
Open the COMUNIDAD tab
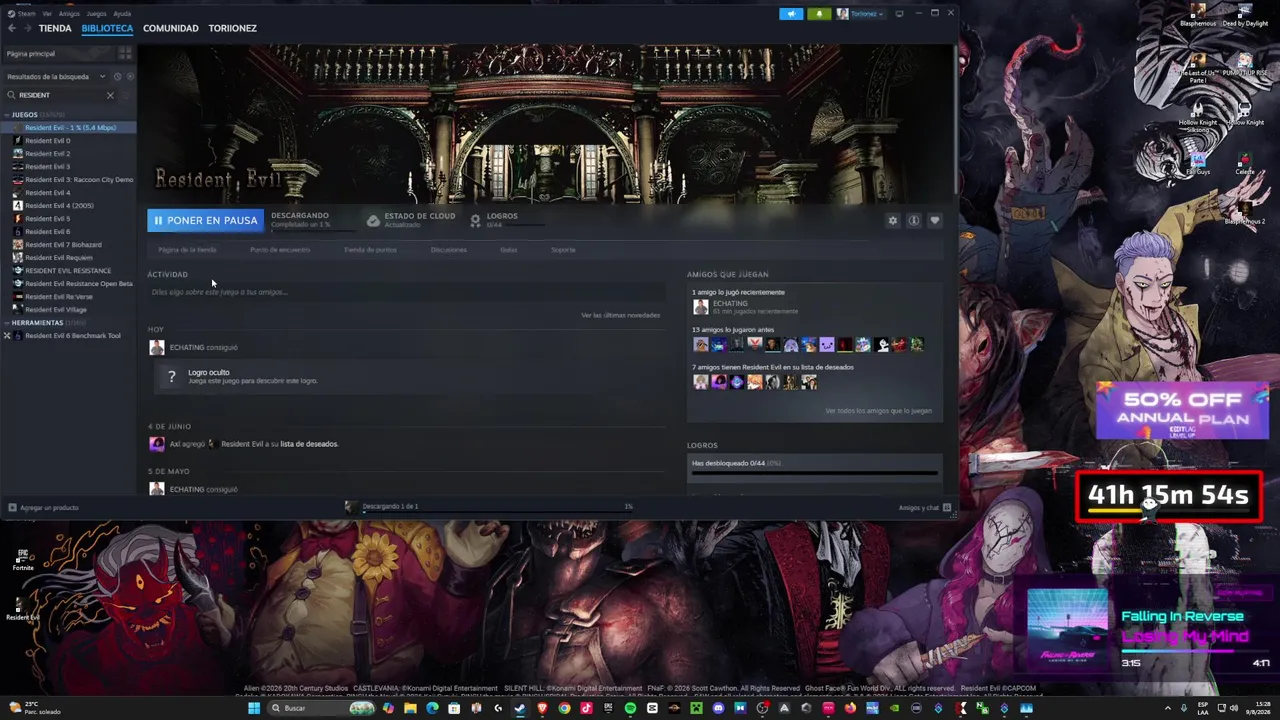point(171,28)
